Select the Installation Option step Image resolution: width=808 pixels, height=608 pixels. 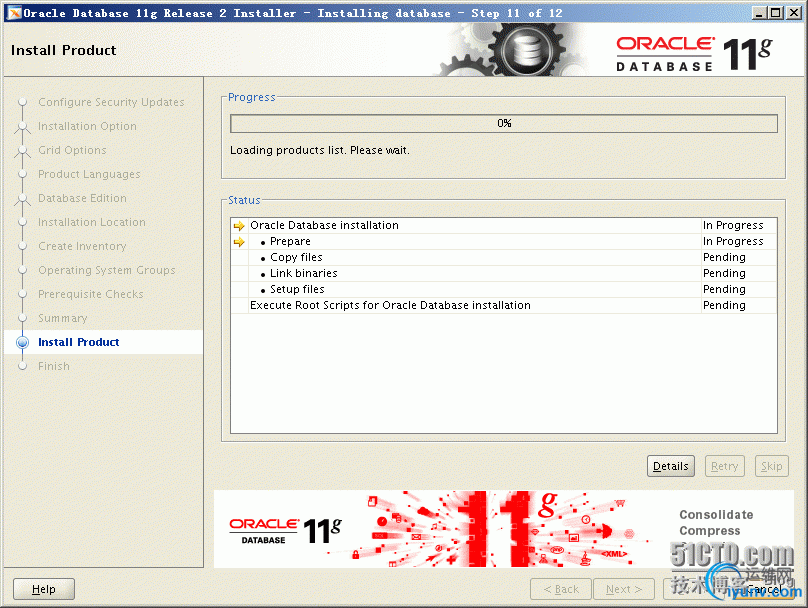(x=87, y=126)
